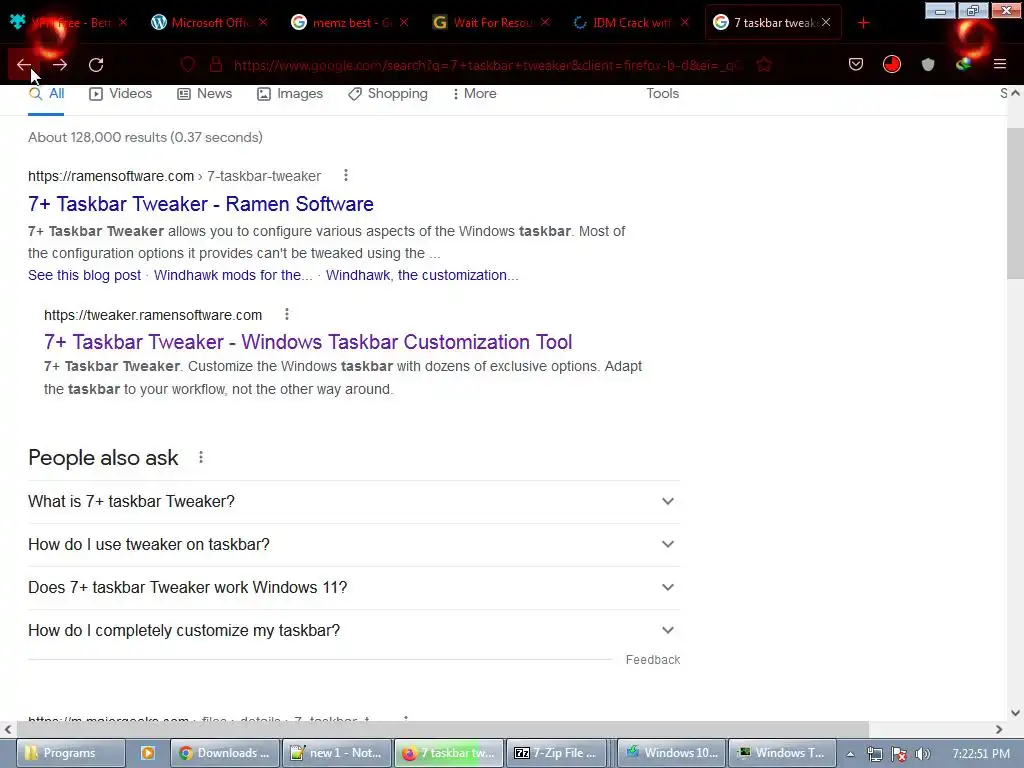The height and width of the screenshot is (768, 1024).
Task: Go forward with the forward arrow
Action: 59,65
